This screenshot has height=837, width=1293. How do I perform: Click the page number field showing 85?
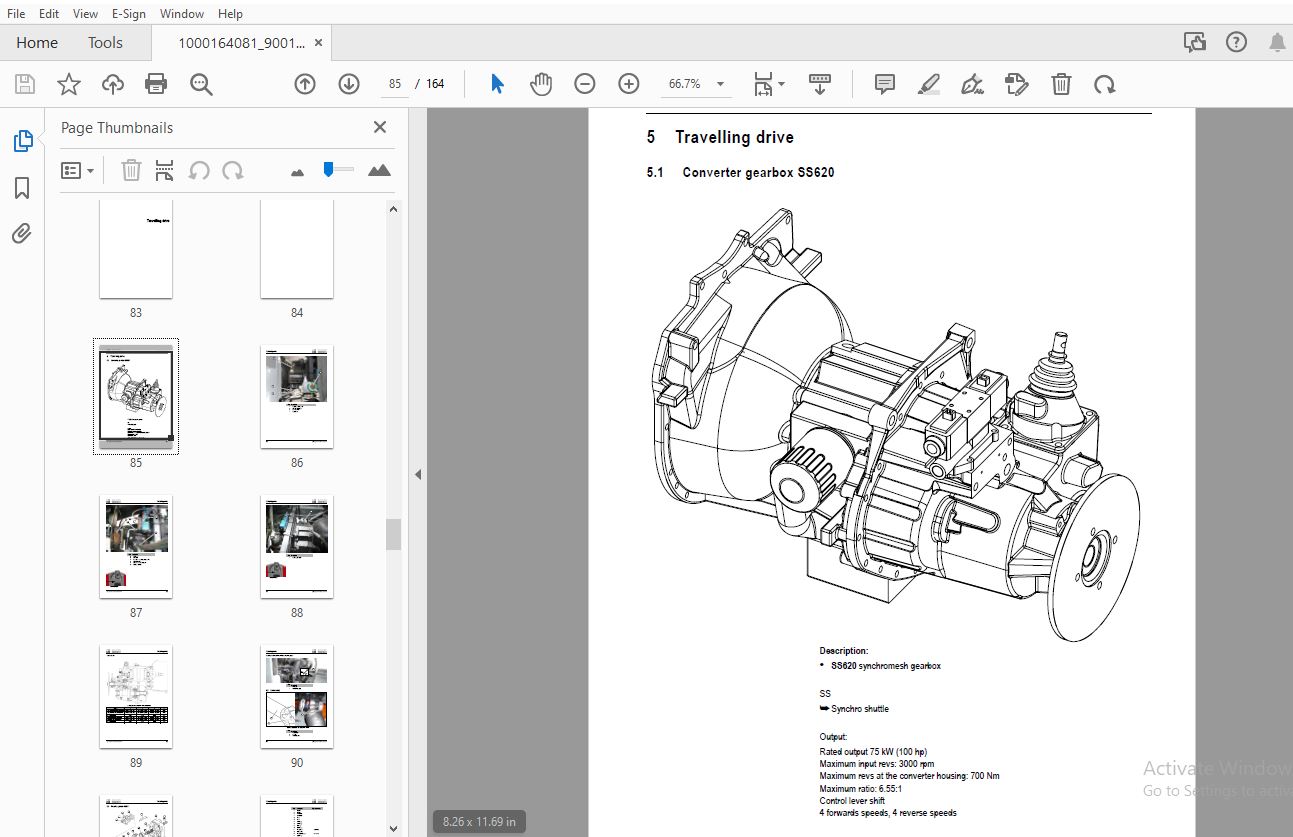point(395,84)
